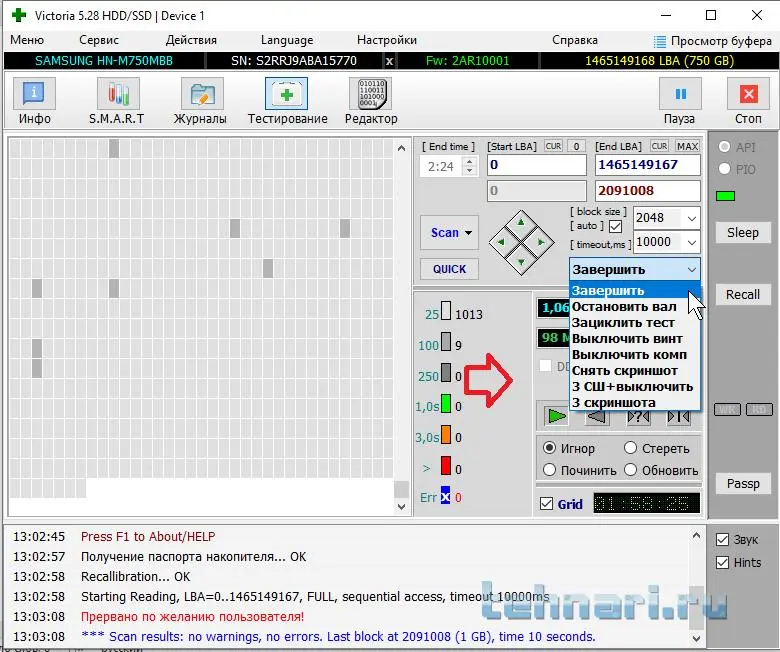
Task: Toggle the Звук sound checkbox
Action: coord(722,540)
